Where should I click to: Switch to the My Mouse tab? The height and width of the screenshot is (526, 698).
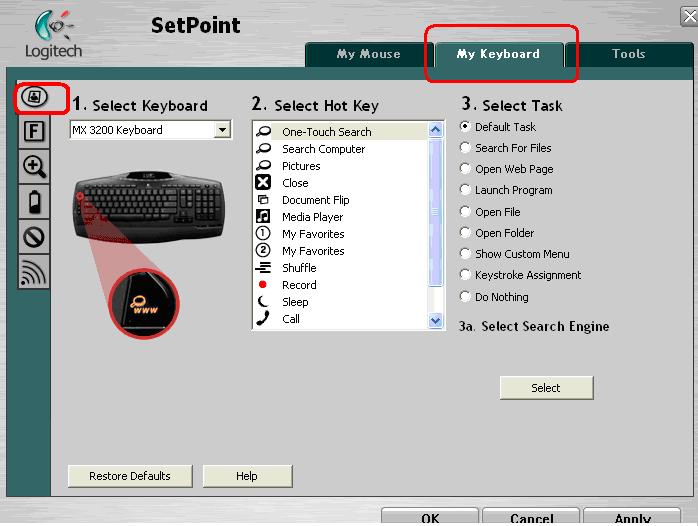coord(368,54)
